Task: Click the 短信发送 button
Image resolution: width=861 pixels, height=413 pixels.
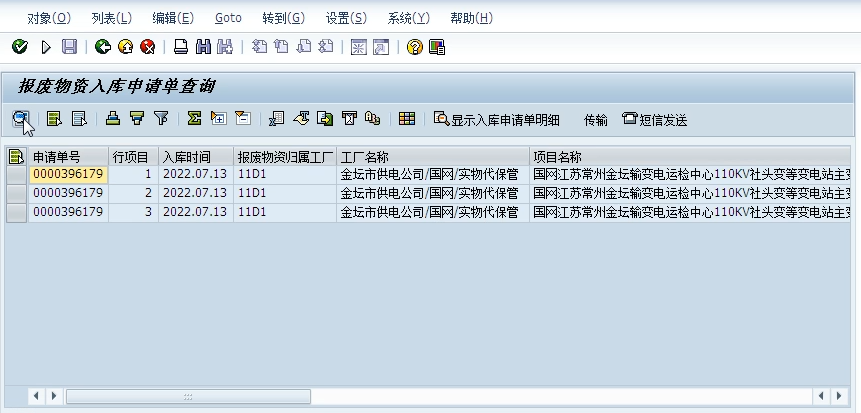Action: tap(655, 120)
